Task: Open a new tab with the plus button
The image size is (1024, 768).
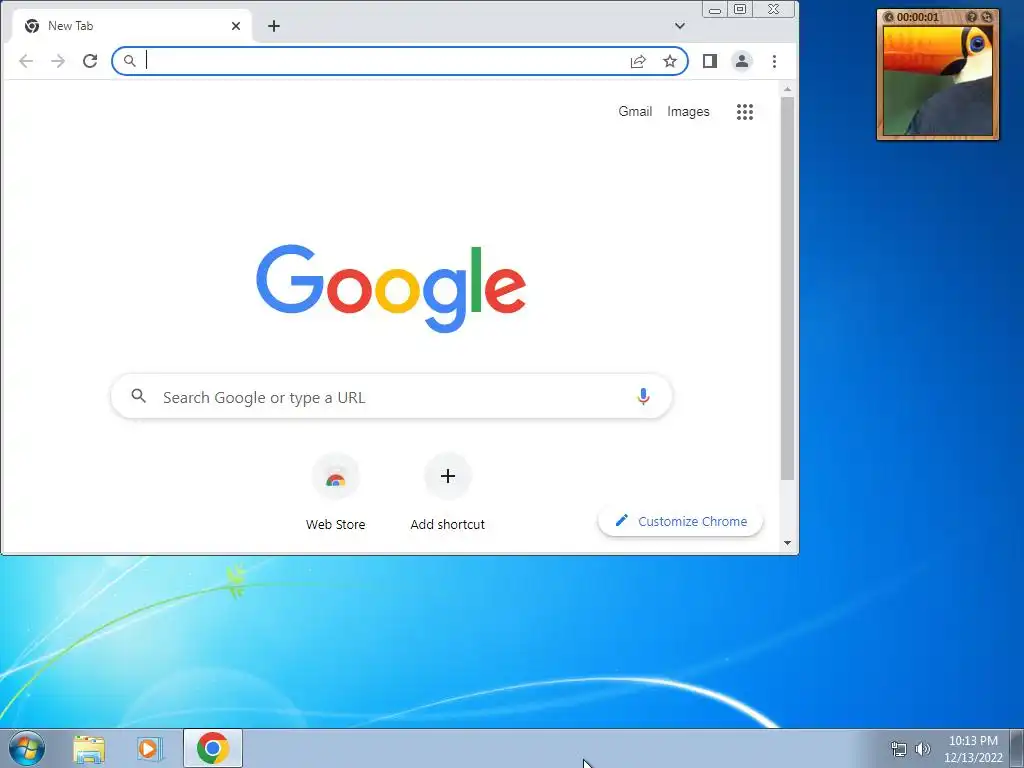Action: [x=274, y=26]
